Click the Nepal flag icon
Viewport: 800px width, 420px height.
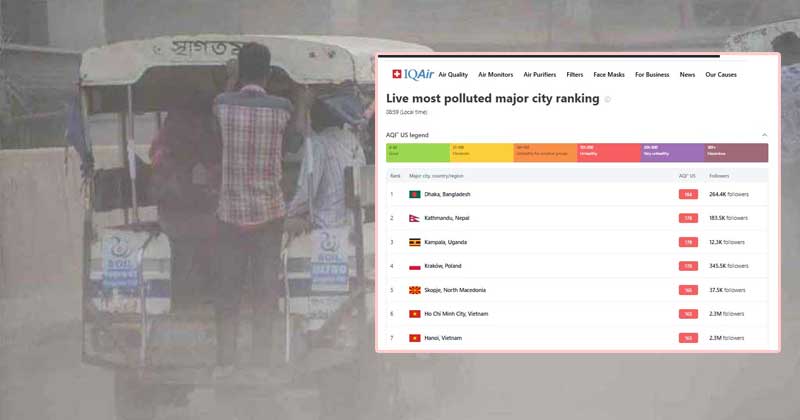[x=414, y=218]
